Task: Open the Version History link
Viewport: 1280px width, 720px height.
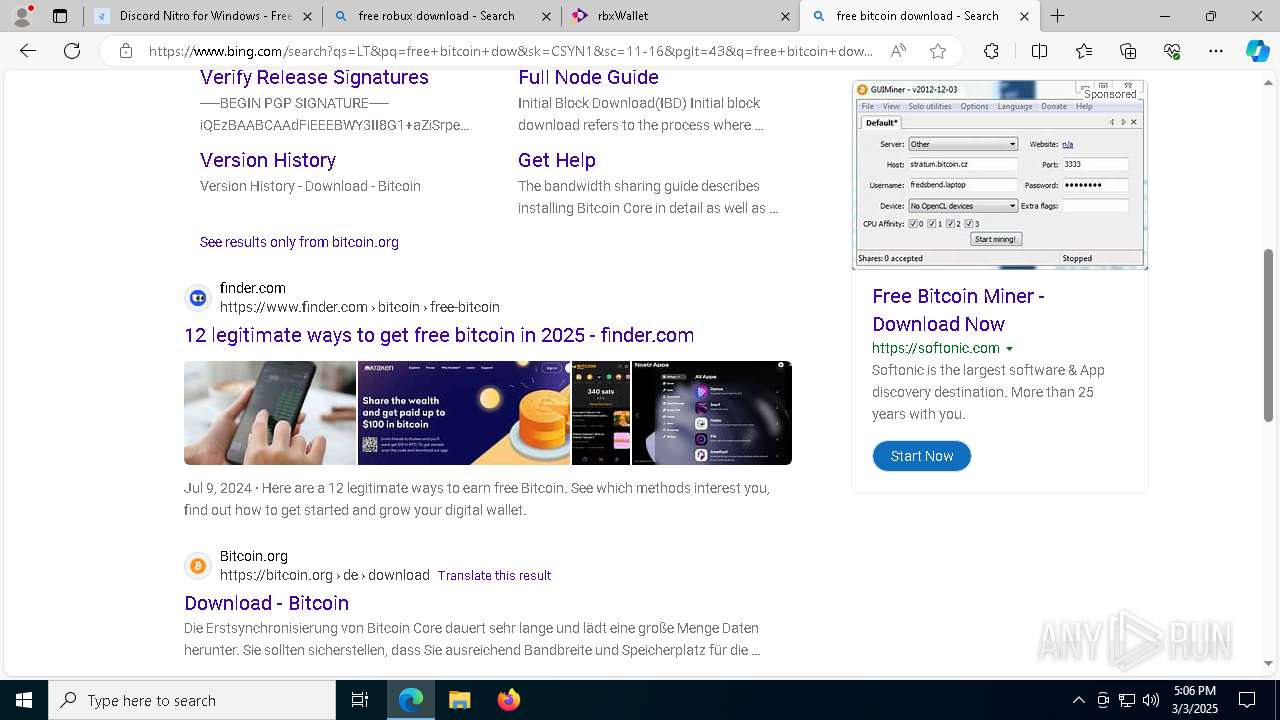Action: click(268, 160)
